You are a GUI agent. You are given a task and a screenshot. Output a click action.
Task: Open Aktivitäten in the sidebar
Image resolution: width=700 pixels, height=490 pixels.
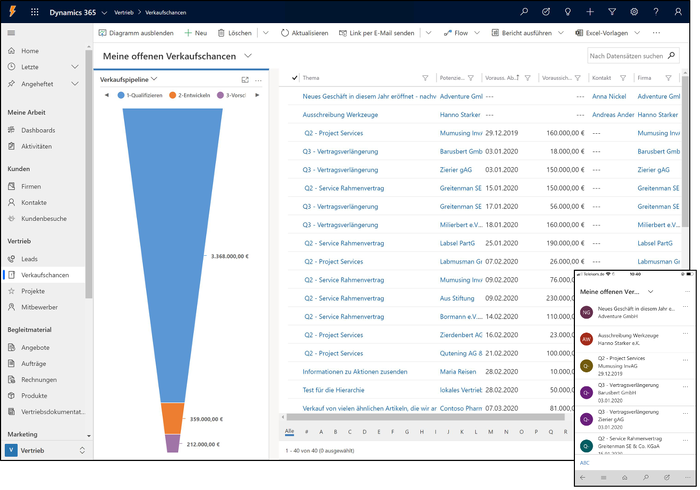36,146
